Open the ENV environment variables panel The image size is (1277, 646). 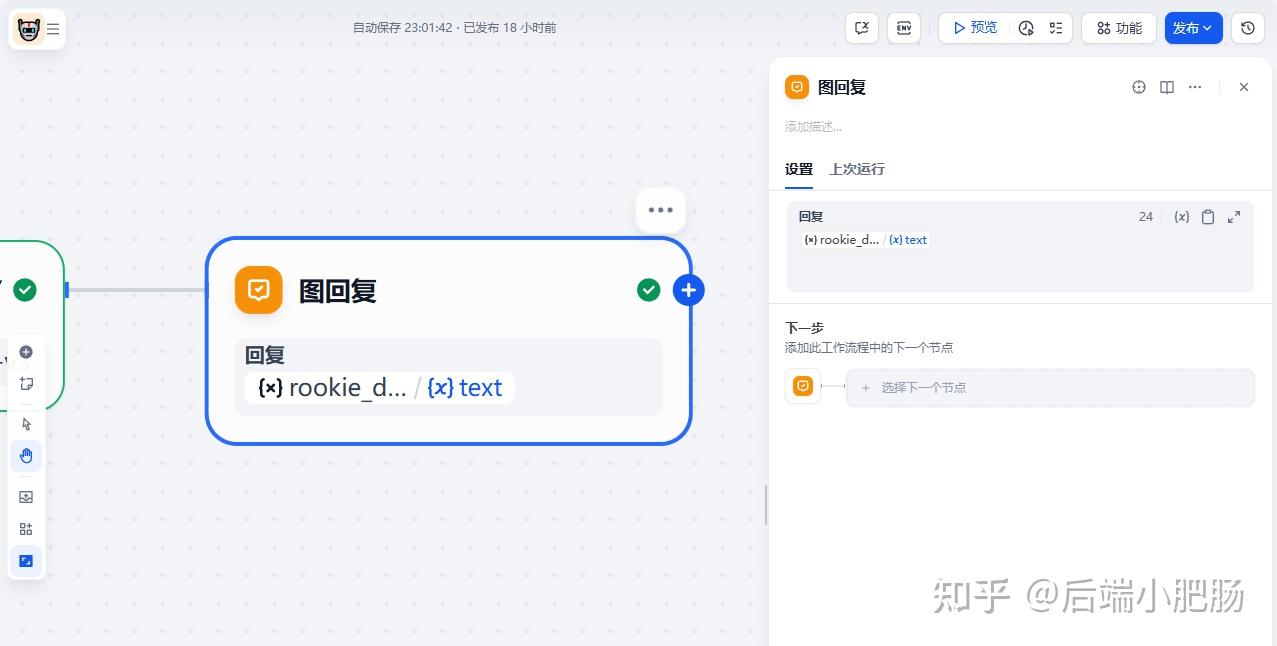[x=904, y=28]
